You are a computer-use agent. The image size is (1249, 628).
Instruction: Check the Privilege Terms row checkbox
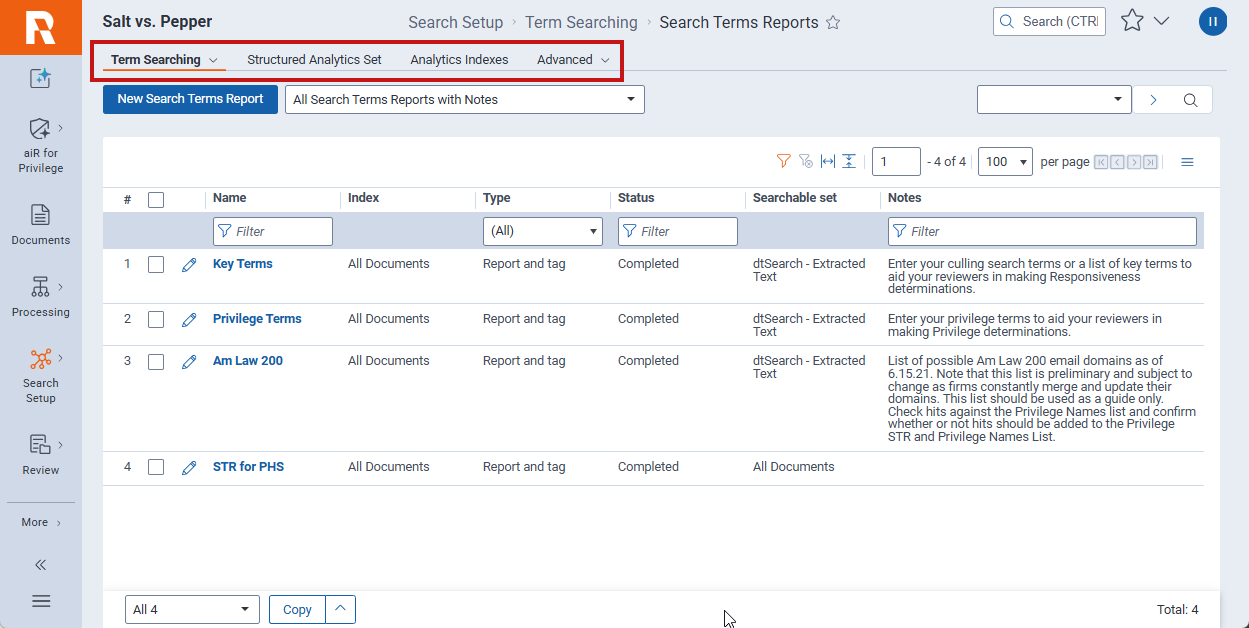pyautogui.click(x=156, y=320)
